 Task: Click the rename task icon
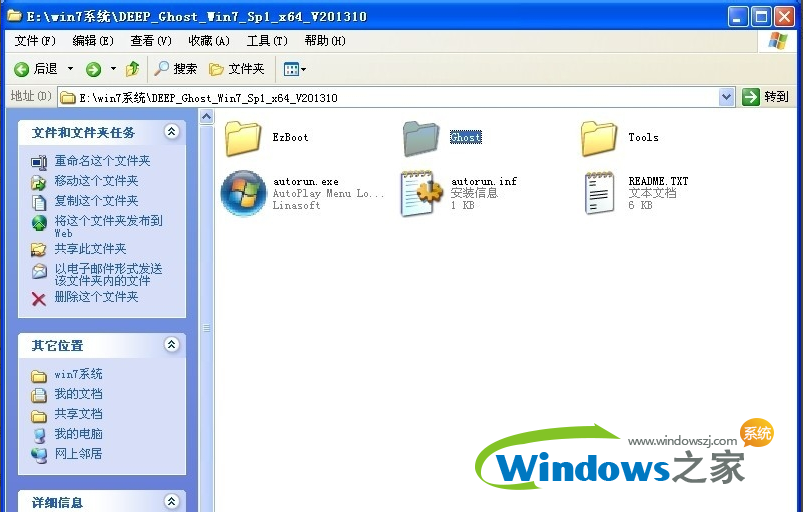(x=39, y=162)
